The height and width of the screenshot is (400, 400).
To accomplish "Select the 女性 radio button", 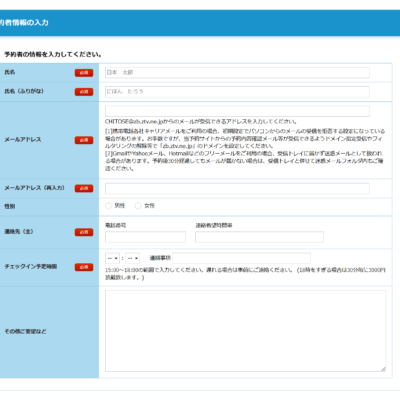I will (x=138, y=206).
